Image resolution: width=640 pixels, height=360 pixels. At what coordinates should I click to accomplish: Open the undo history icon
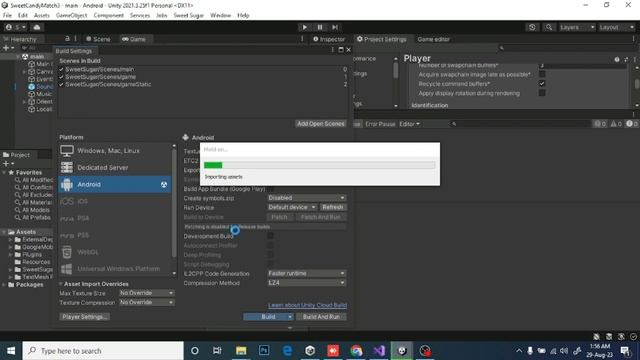click(532, 27)
